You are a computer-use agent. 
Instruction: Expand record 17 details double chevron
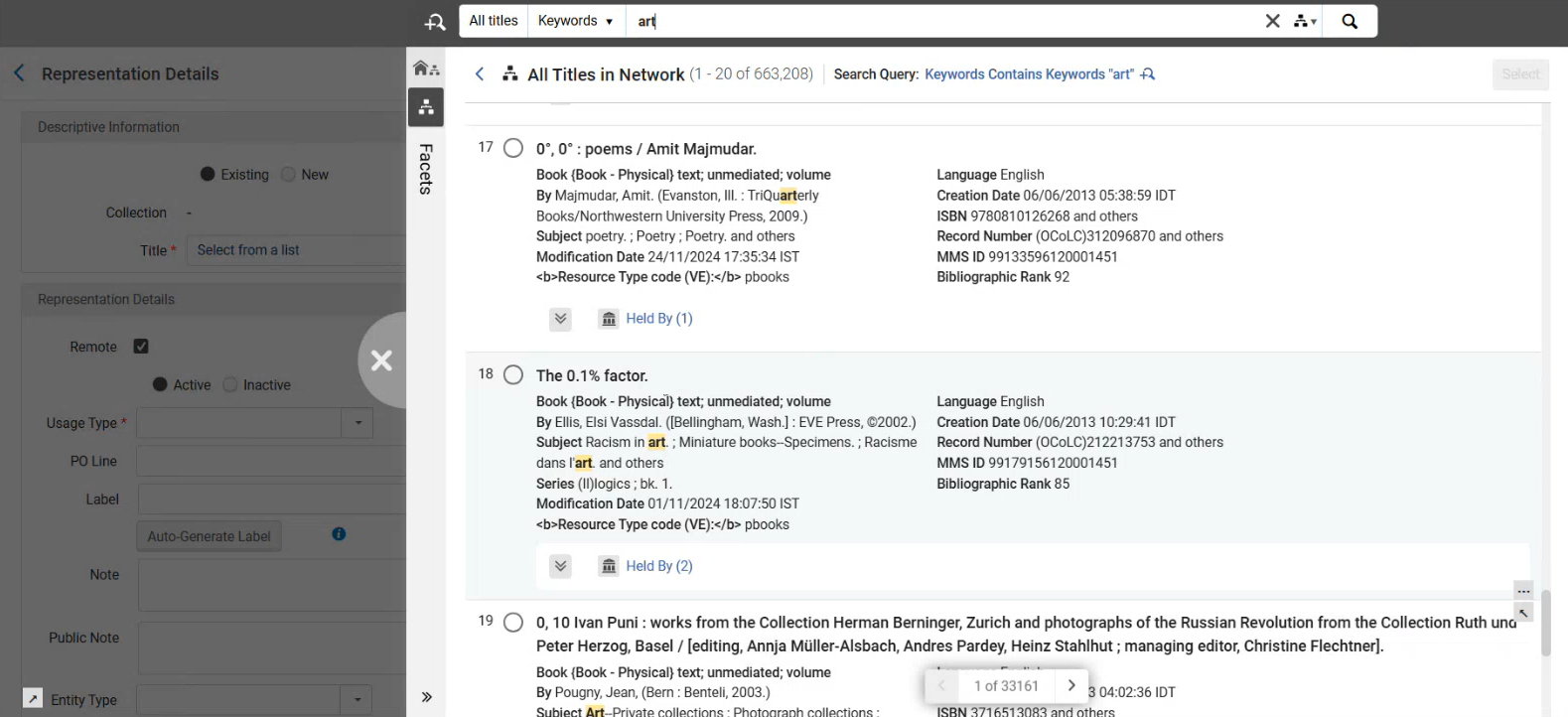561,319
